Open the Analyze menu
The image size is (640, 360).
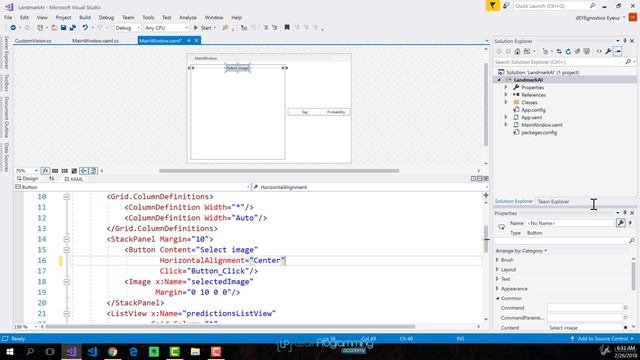click(188, 18)
